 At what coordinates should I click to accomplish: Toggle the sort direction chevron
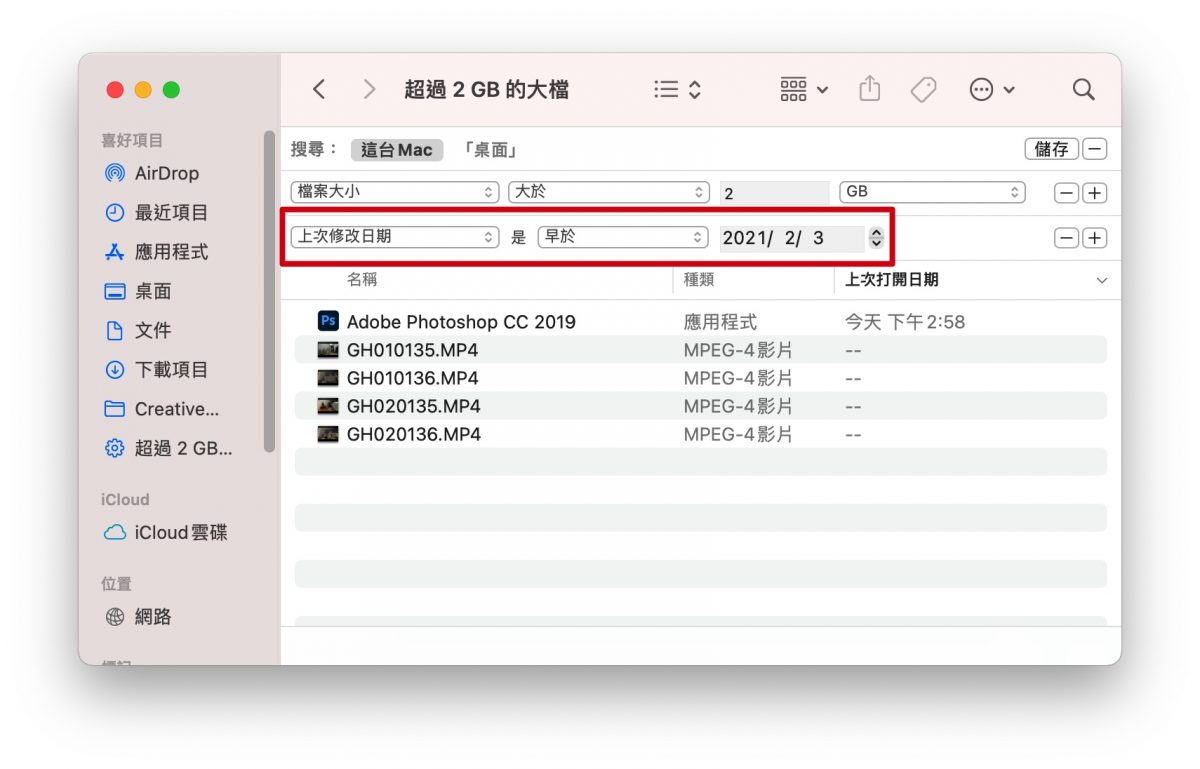tap(1102, 281)
